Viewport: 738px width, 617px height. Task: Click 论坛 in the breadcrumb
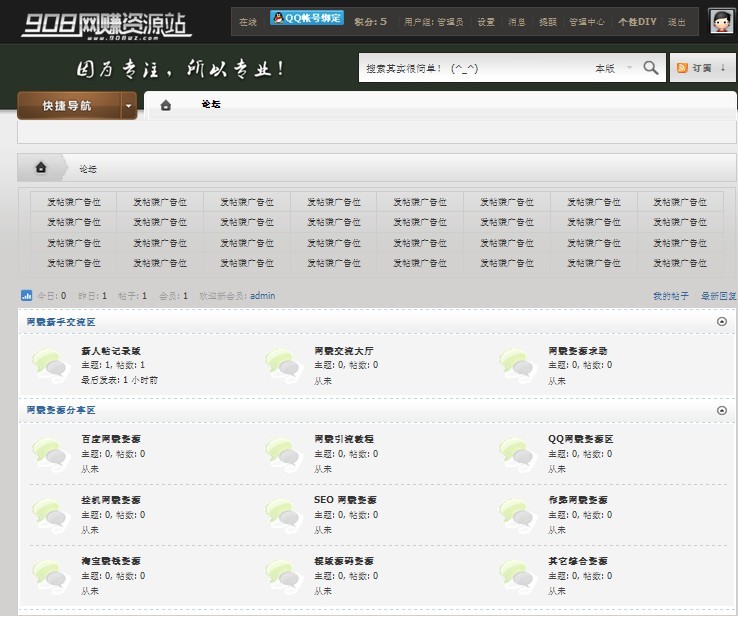point(88,169)
